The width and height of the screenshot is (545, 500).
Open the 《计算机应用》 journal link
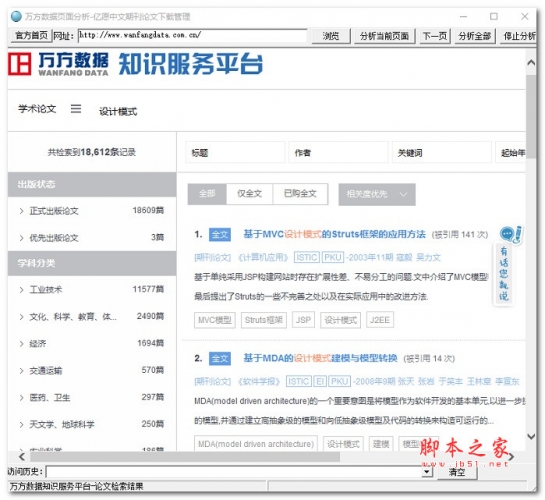263,257
